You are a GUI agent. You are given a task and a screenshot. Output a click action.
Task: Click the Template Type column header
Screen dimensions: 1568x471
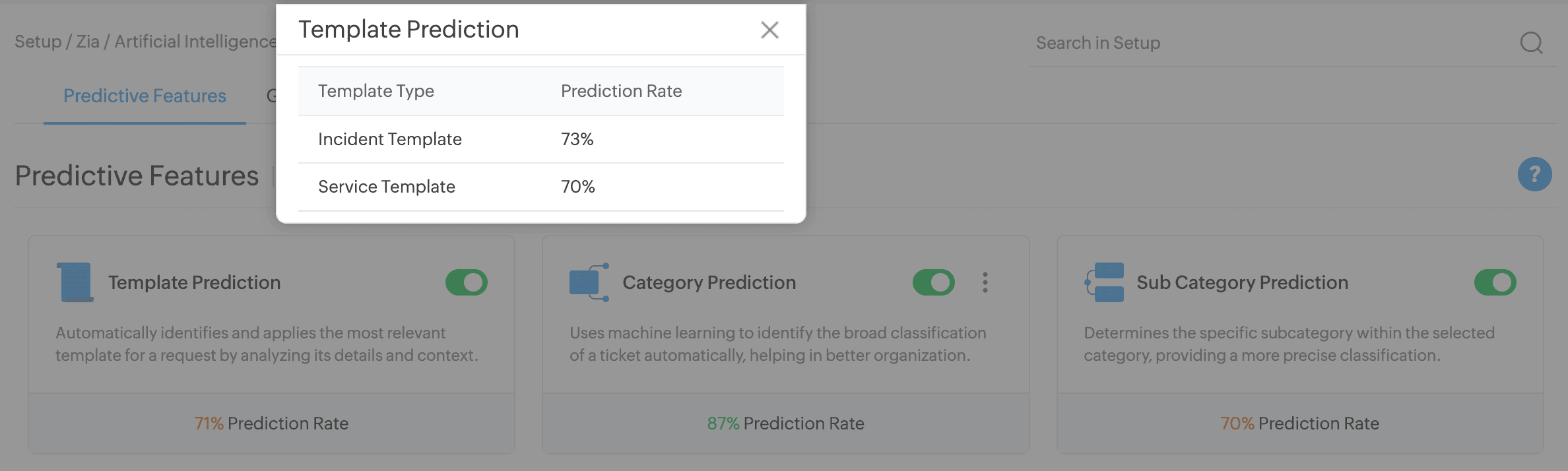(x=376, y=91)
